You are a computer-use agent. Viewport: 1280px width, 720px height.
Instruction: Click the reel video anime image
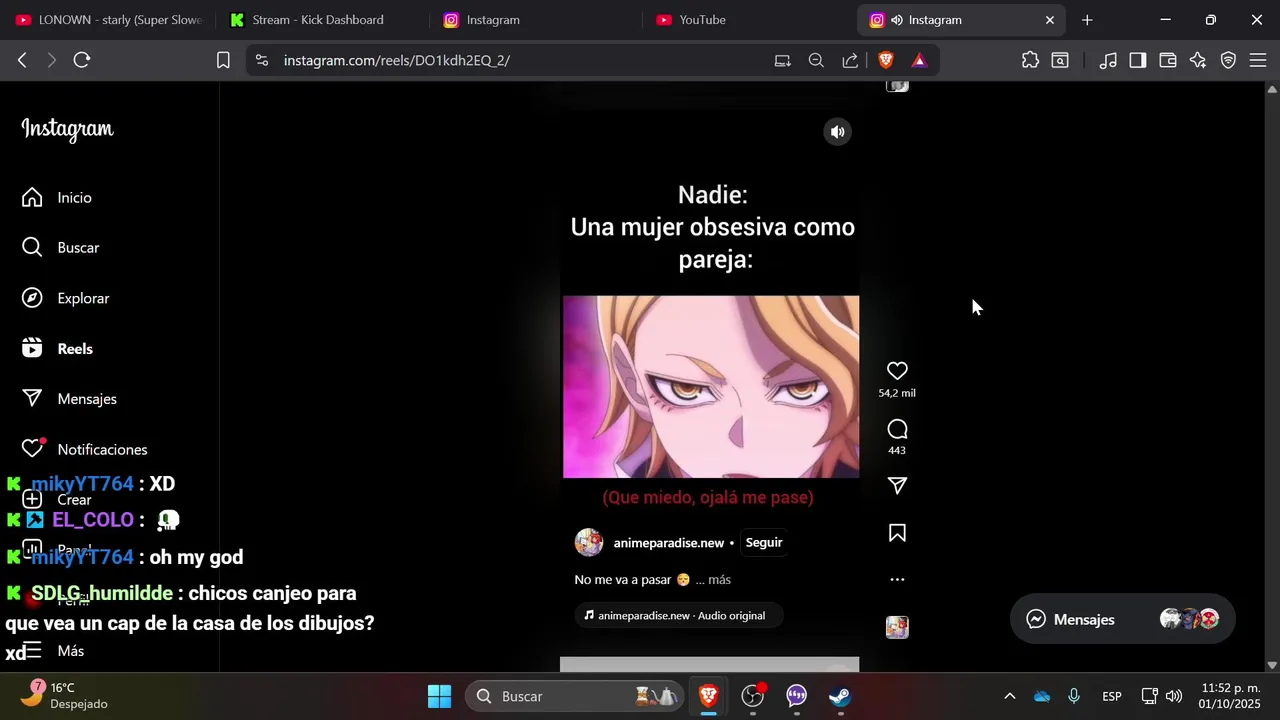click(711, 387)
